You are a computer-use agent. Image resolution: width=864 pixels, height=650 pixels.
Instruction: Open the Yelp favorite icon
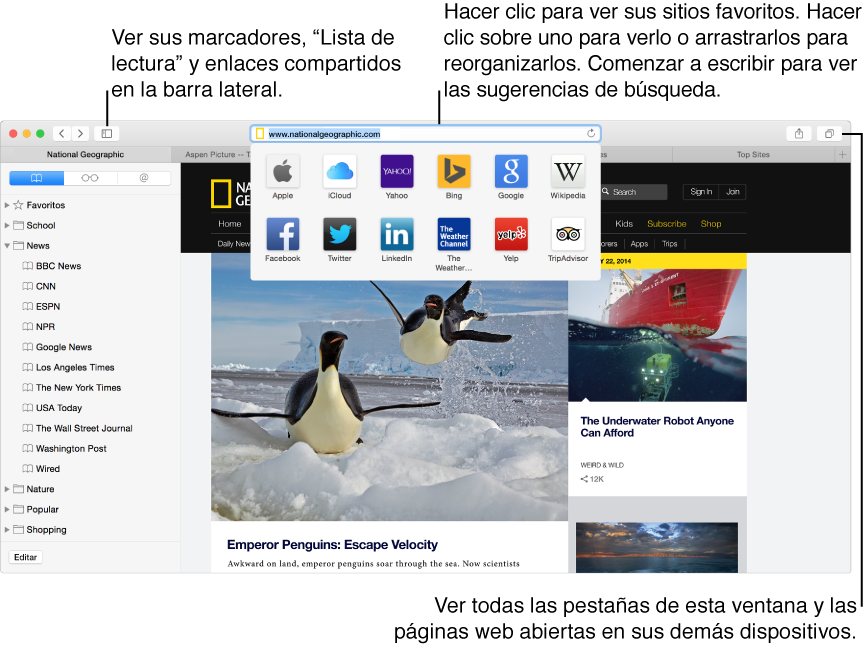pos(511,234)
